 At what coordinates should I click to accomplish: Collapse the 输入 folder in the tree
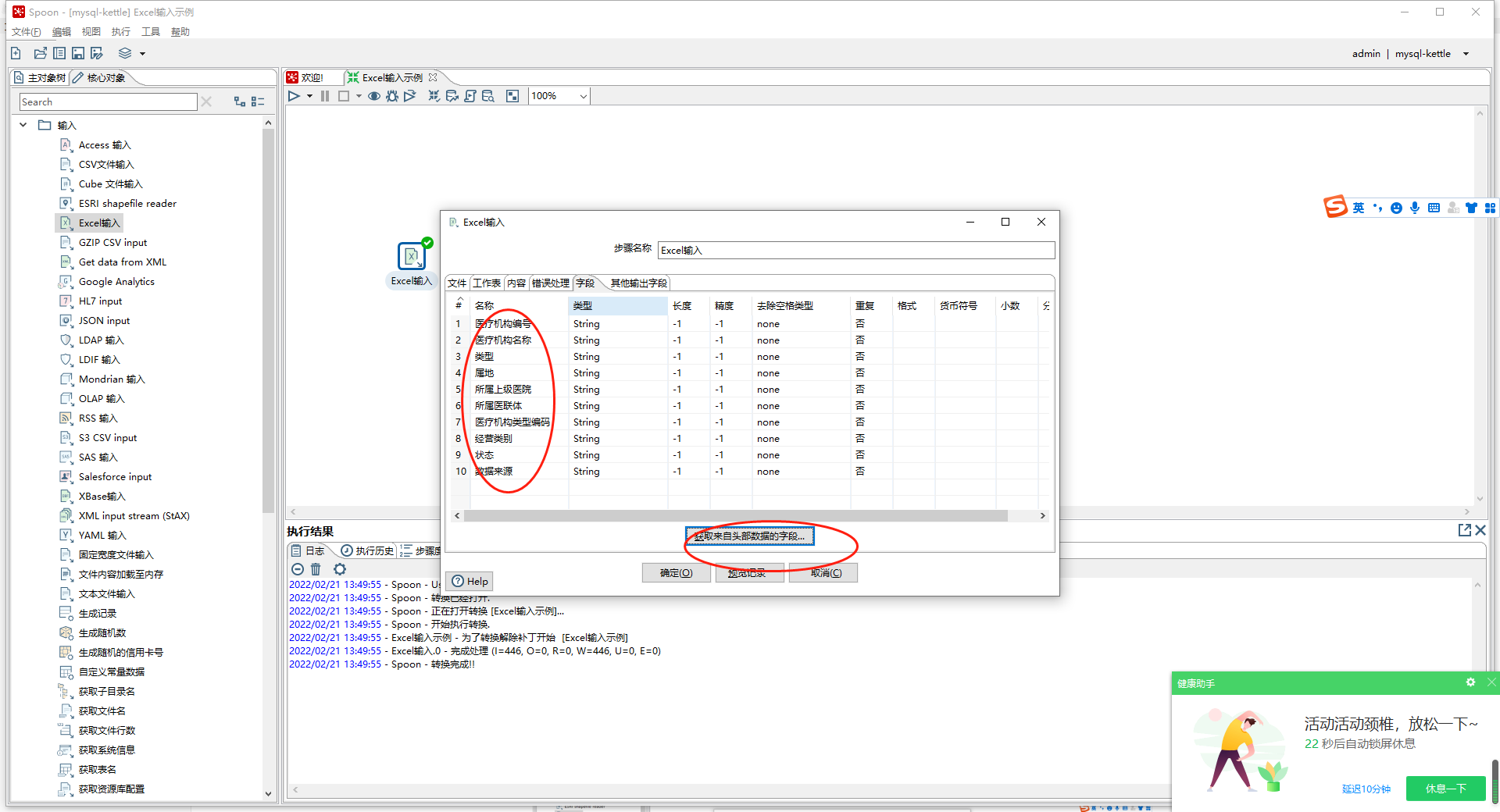(23, 125)
